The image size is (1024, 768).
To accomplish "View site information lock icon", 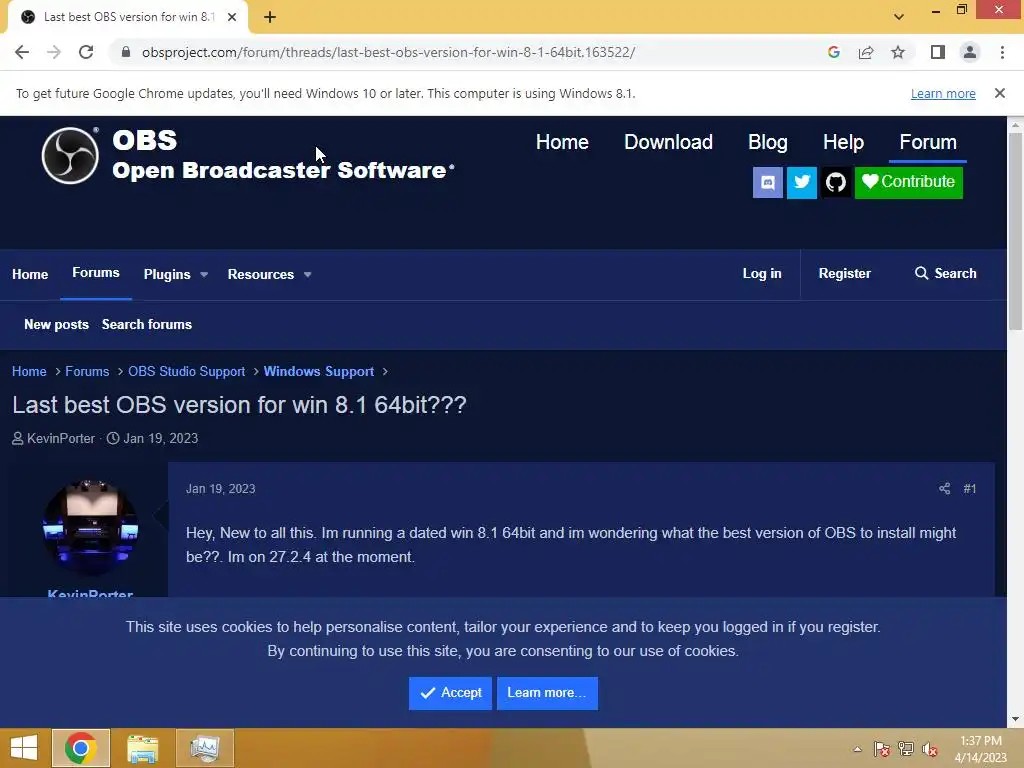I will click(x=126, y=52).
